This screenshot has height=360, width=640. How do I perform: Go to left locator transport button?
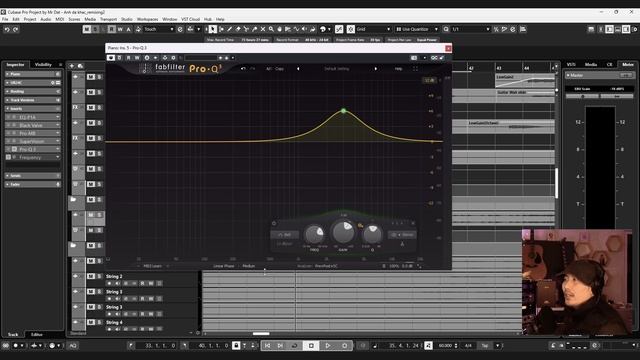click(267, 346)
